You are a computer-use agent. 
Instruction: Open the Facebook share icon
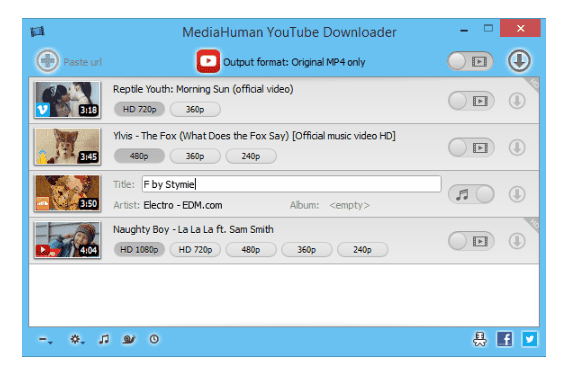(504, 339)
